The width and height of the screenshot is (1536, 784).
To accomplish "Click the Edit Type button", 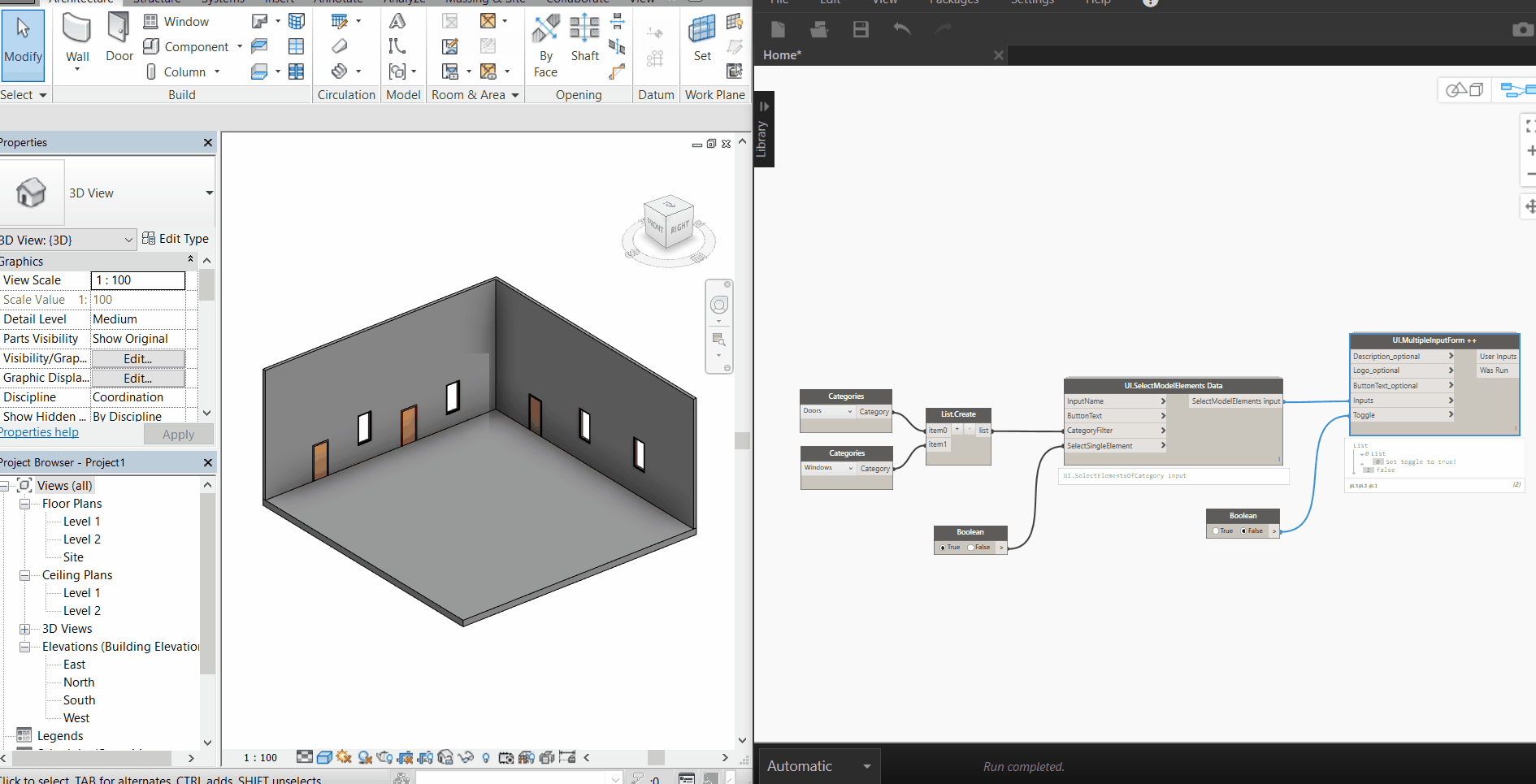I will (x=176, y=239).
